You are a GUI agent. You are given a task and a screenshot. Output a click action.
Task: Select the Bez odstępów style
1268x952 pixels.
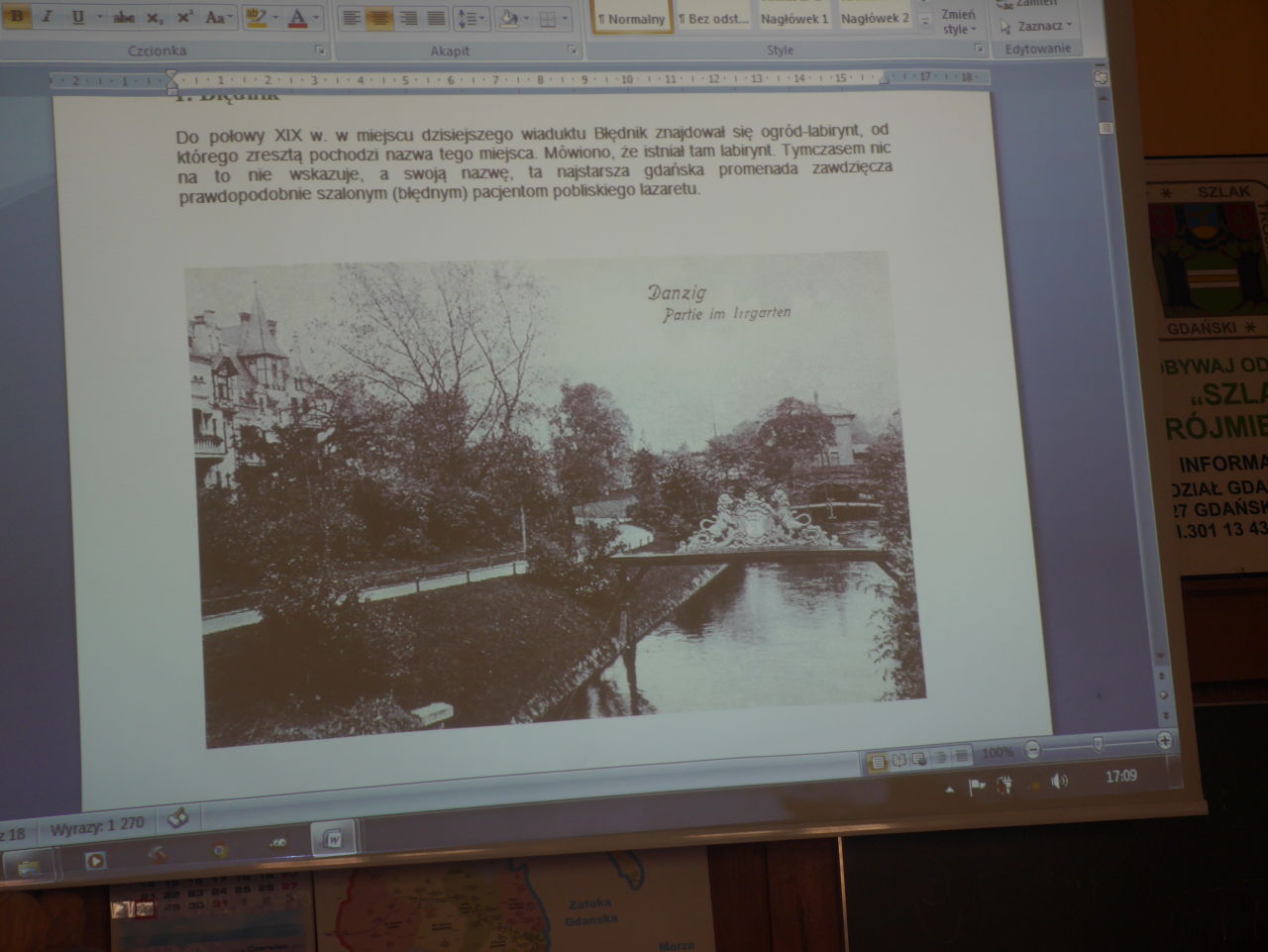click(713, 18)
